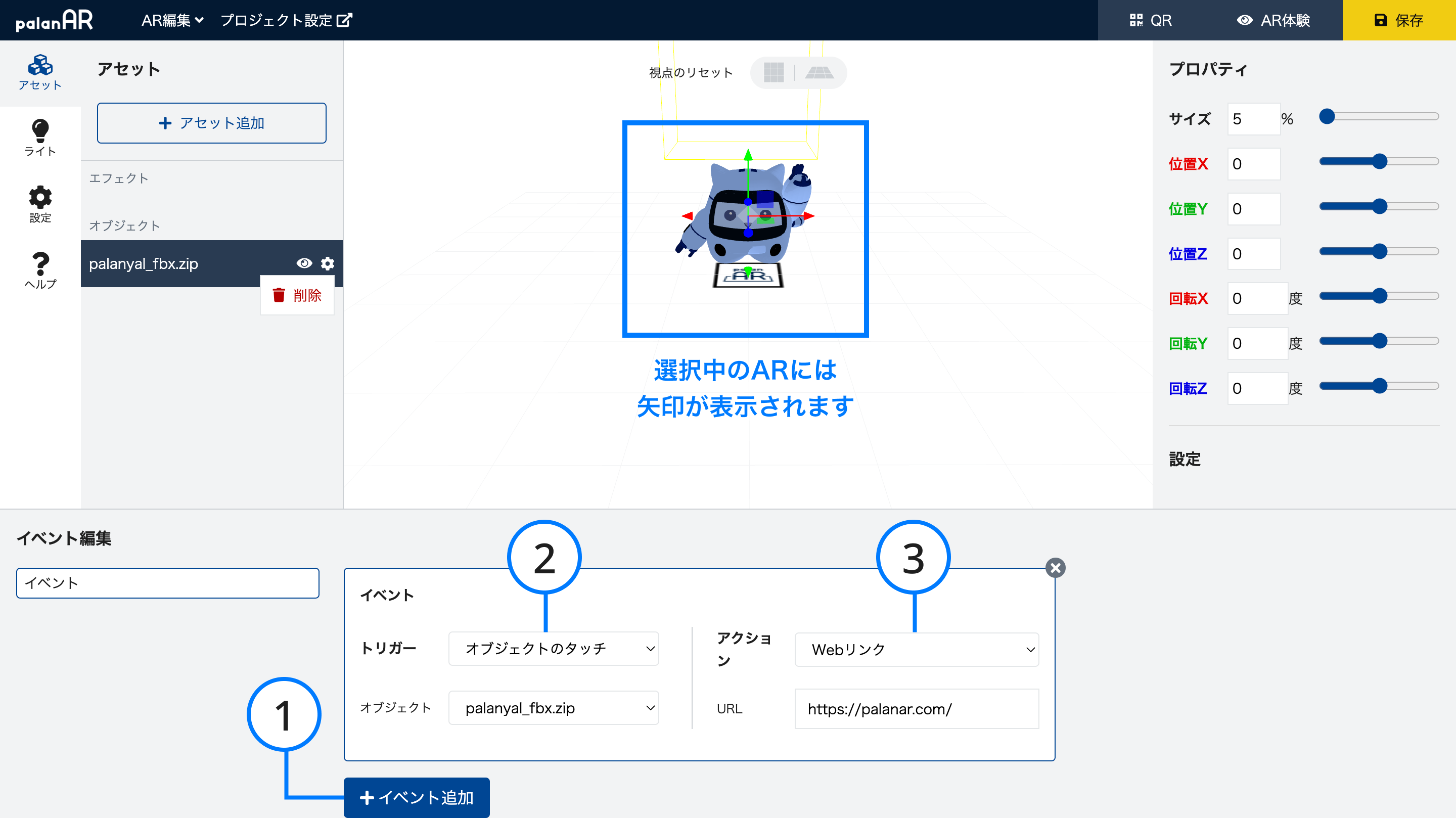The height and width of the screenshot is (818, 1456).
Task: Switch to perspective grid view toggle
Action: [819, 72]
